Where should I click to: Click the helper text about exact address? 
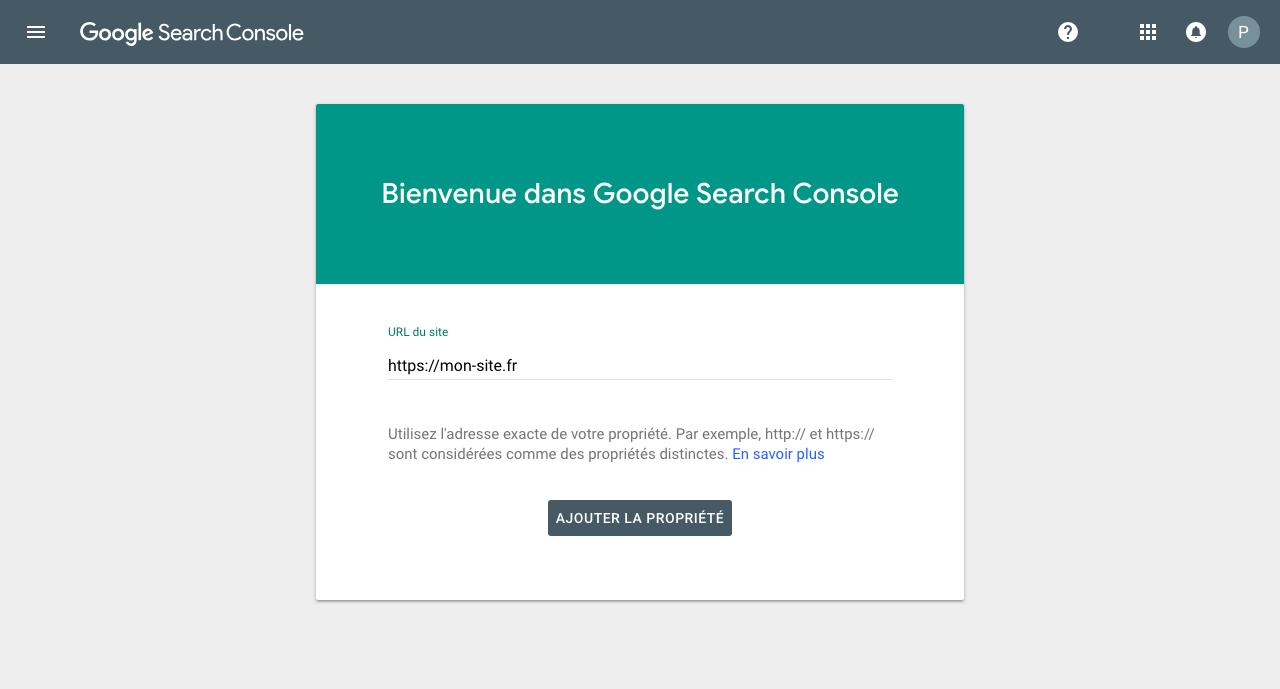[x=631, y=444]
